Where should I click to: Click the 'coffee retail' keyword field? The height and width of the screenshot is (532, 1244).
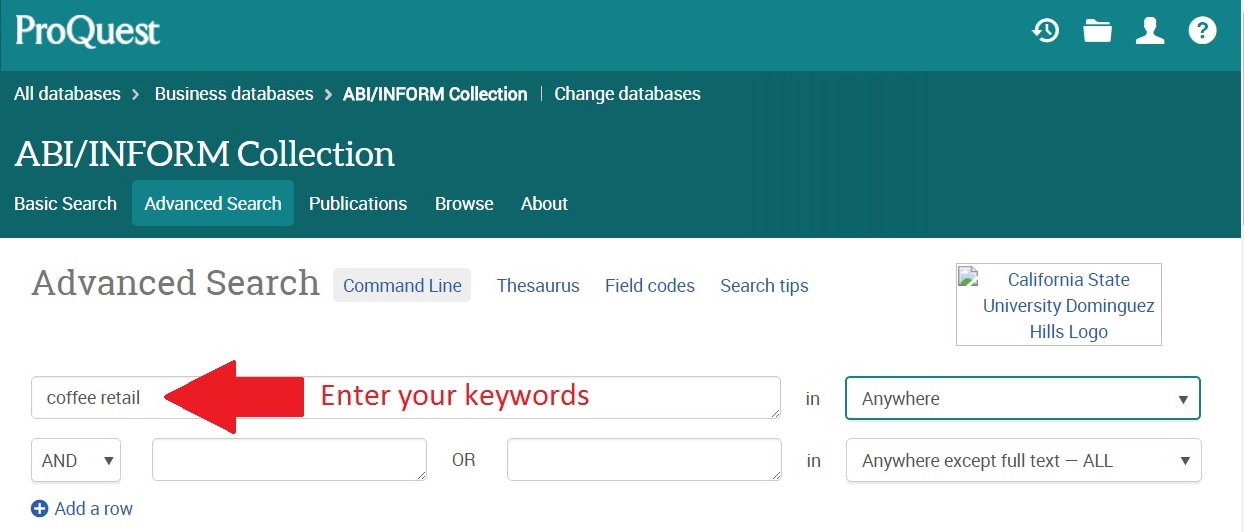click(406, 398)
